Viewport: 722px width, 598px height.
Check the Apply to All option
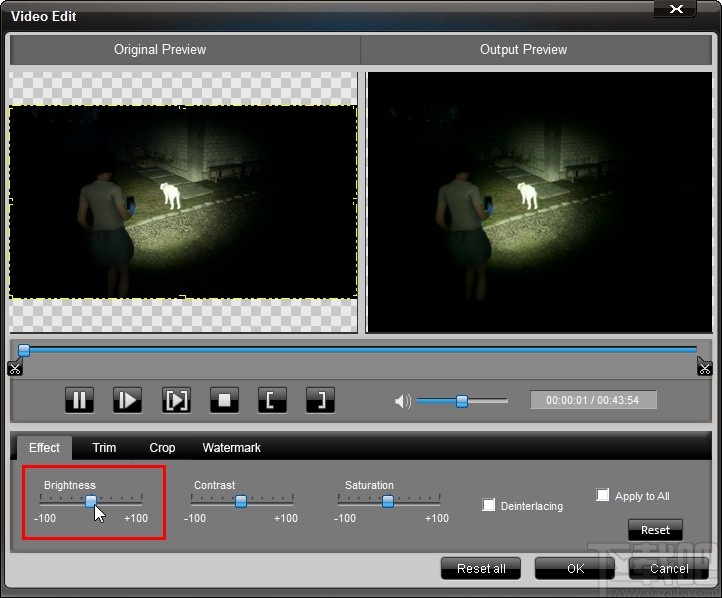click(603, 495)
